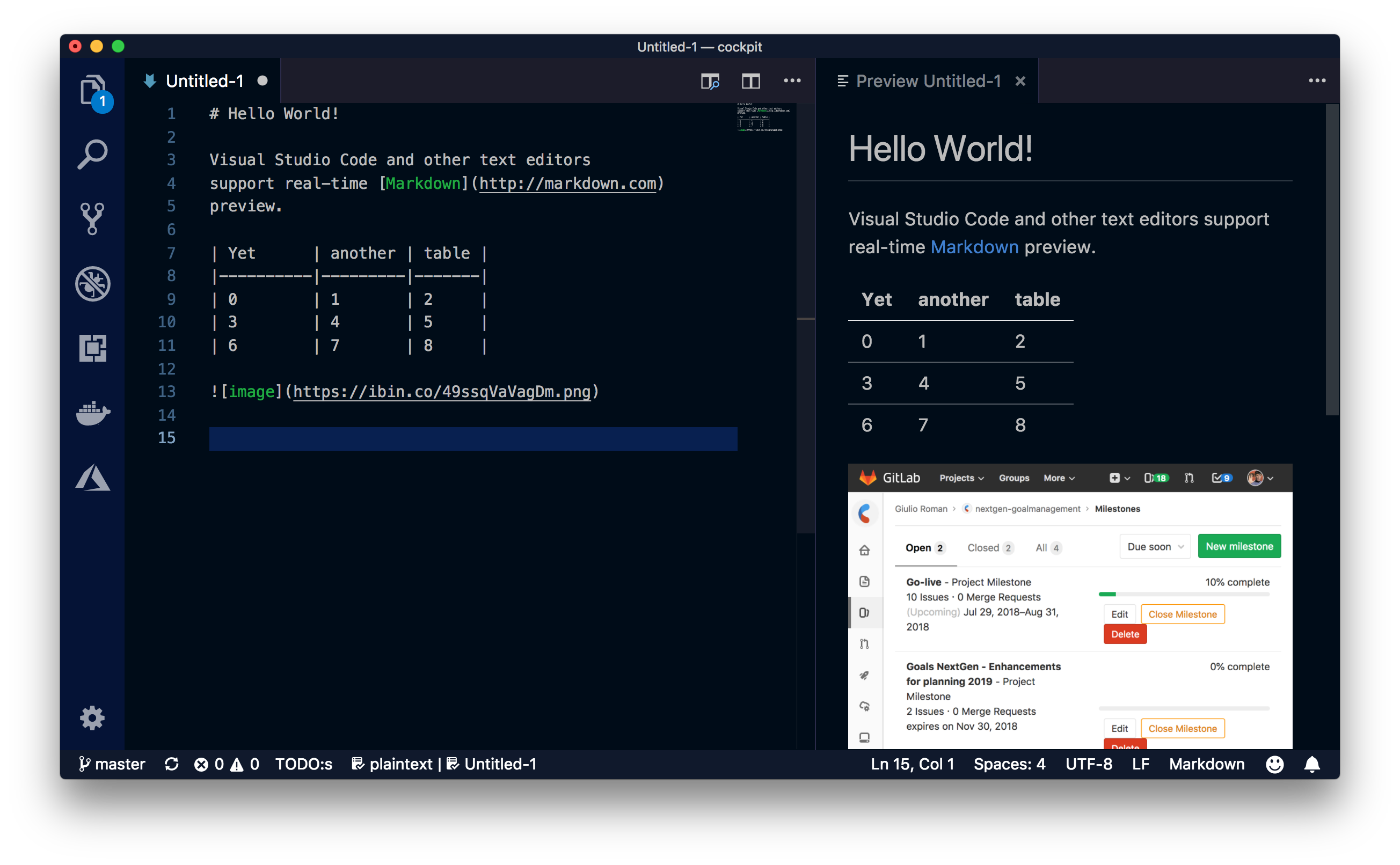Click the ibin.co image URL in editor

pos(442,391)
